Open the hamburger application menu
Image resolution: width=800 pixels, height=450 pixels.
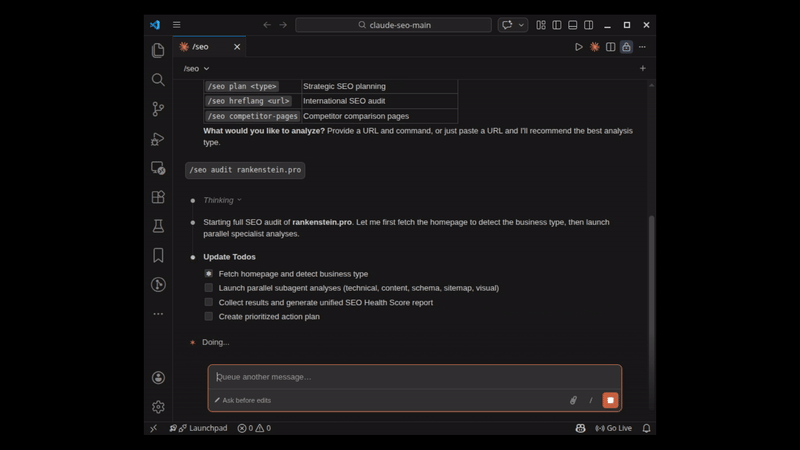[177, 24]
